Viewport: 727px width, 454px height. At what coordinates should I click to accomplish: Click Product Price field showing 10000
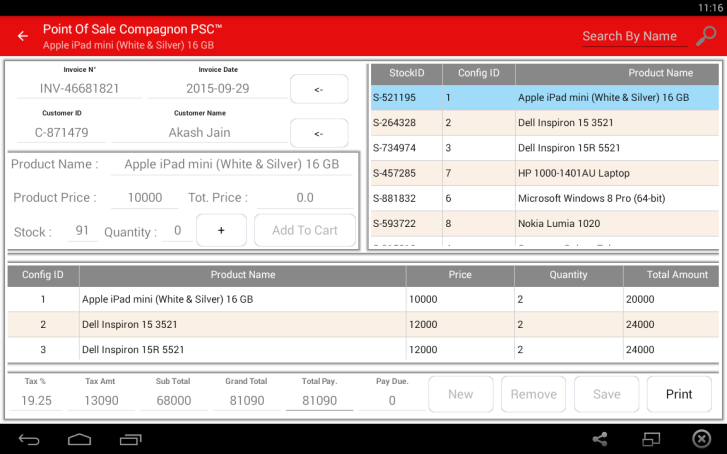tap(145, 198)
